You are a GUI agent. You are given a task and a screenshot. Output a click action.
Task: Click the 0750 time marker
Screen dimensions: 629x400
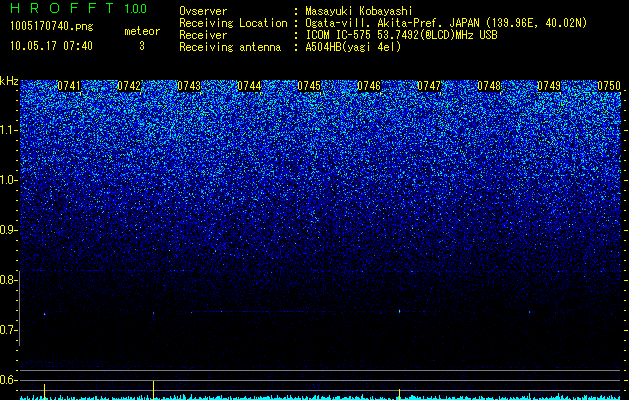click(x=609, y=86)
